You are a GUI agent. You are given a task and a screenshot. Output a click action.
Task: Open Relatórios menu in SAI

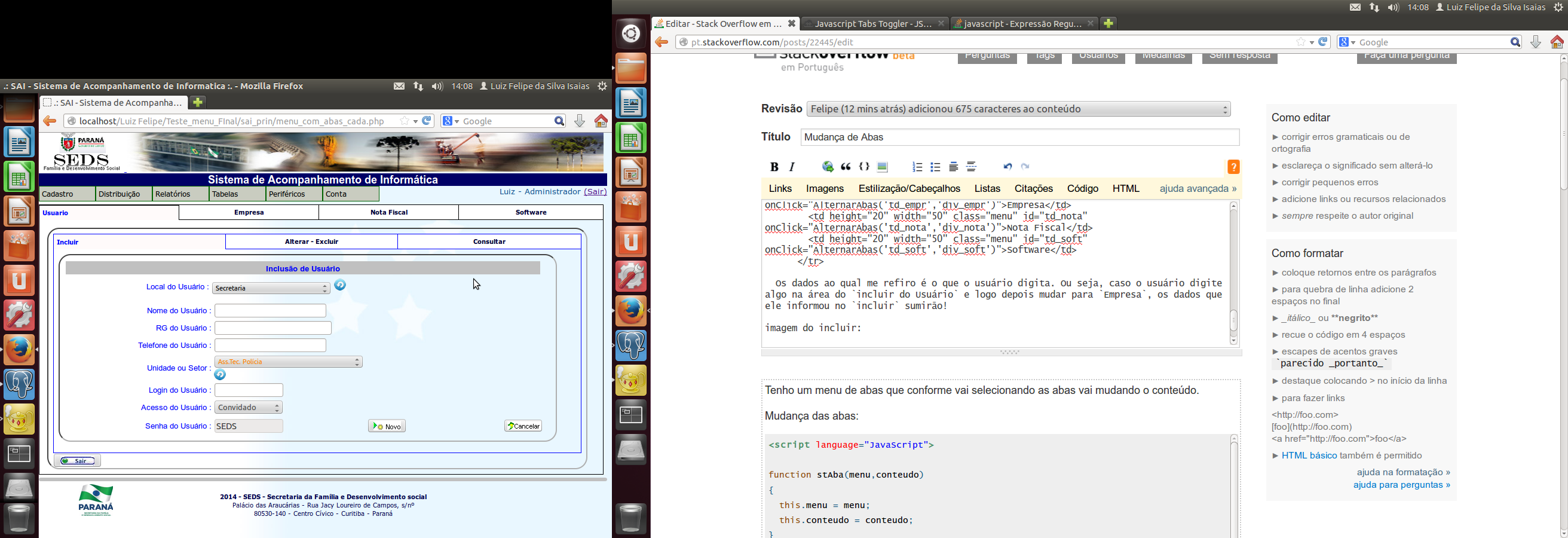[x=181, y=194]
